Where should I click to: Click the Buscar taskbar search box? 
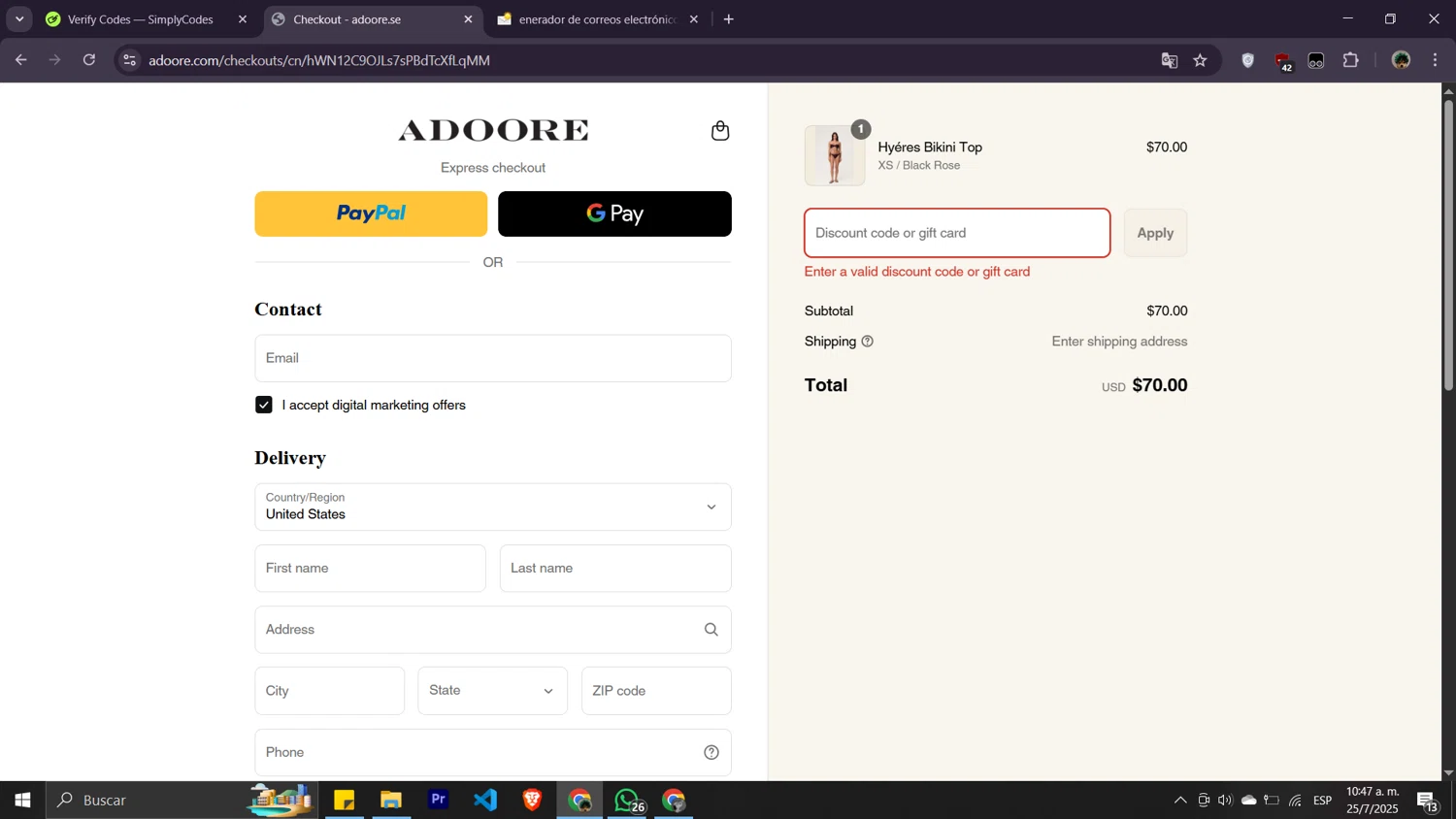coord(182,801)
